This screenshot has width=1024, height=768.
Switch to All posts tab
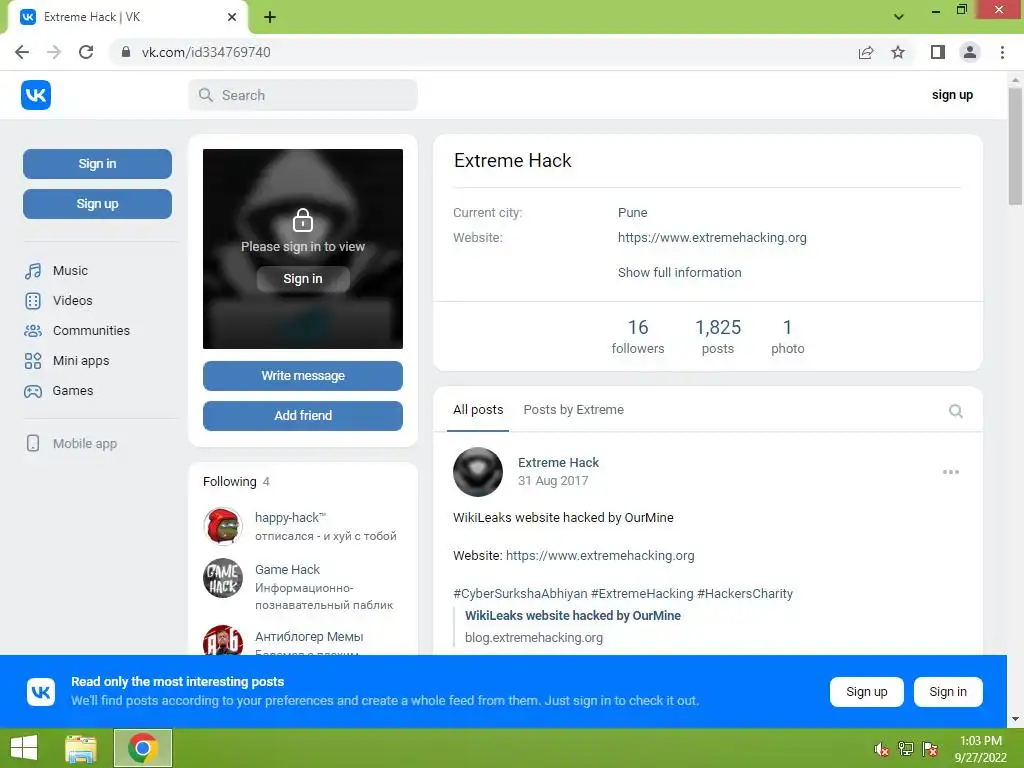tap(478, 409)
